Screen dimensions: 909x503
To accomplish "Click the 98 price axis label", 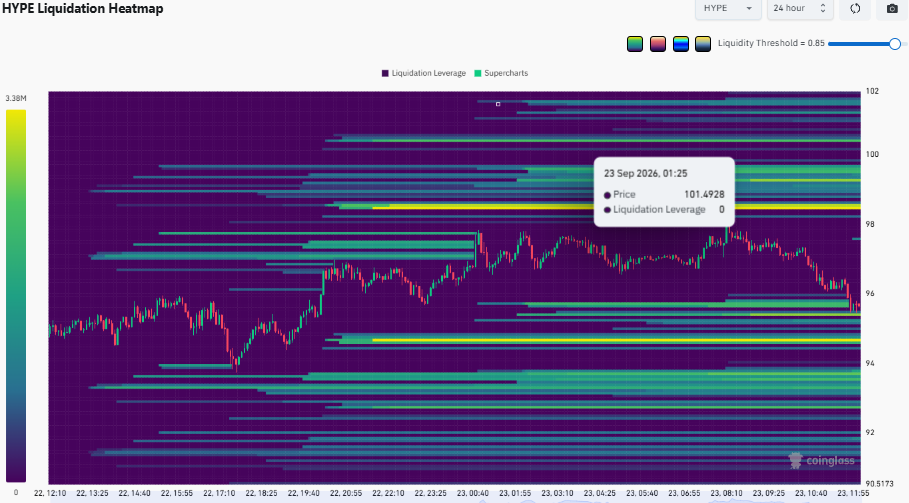I will (870, 224).
